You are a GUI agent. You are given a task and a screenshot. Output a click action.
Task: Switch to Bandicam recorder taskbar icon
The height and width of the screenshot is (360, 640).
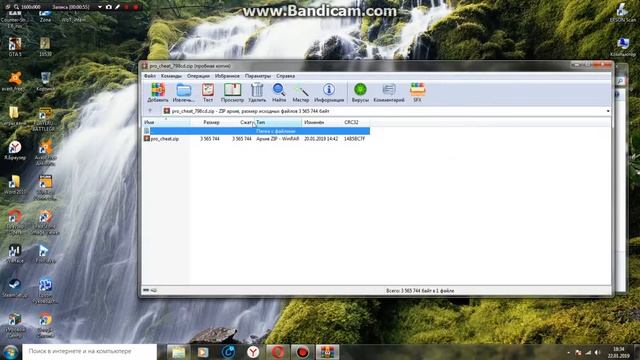pos(302,352)
